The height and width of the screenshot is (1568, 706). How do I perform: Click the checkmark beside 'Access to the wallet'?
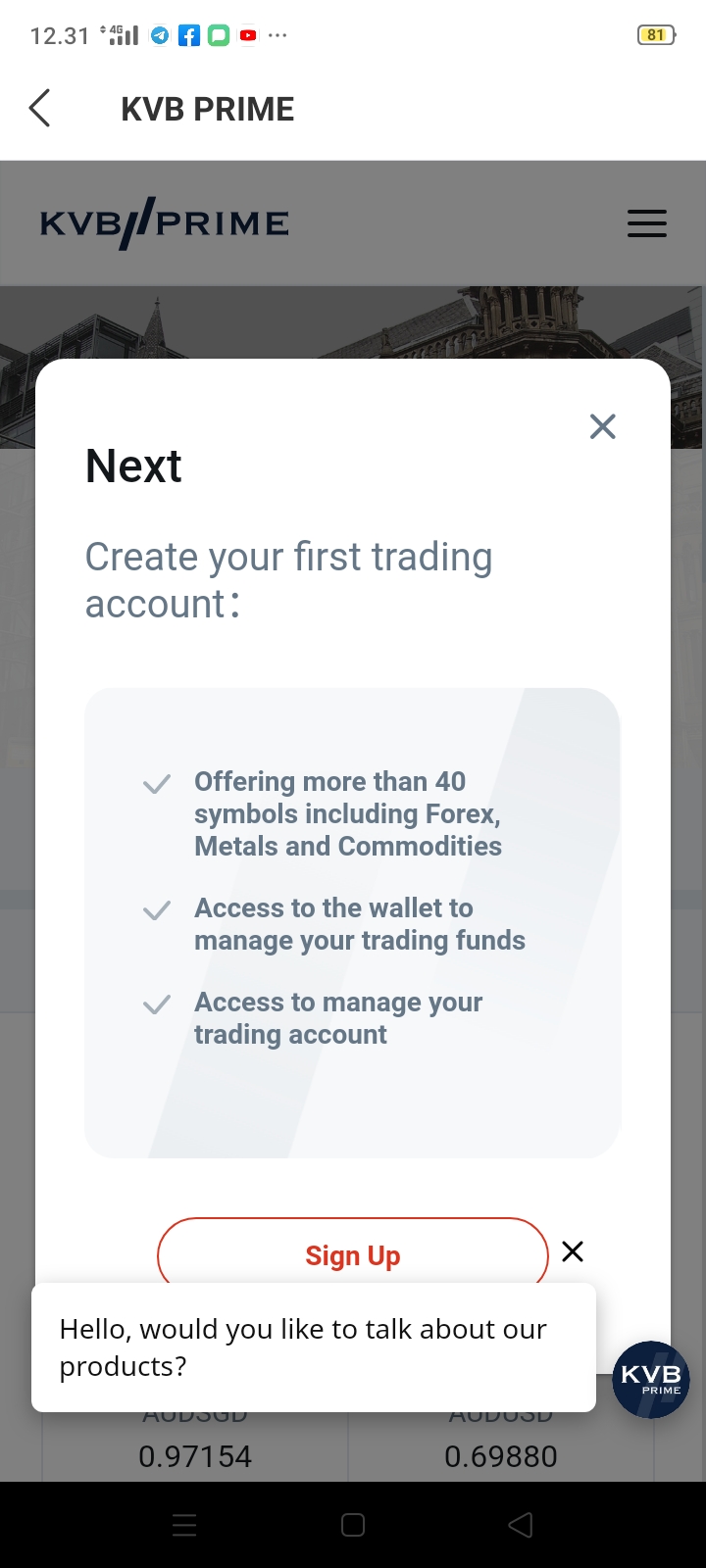pos(157,910)
